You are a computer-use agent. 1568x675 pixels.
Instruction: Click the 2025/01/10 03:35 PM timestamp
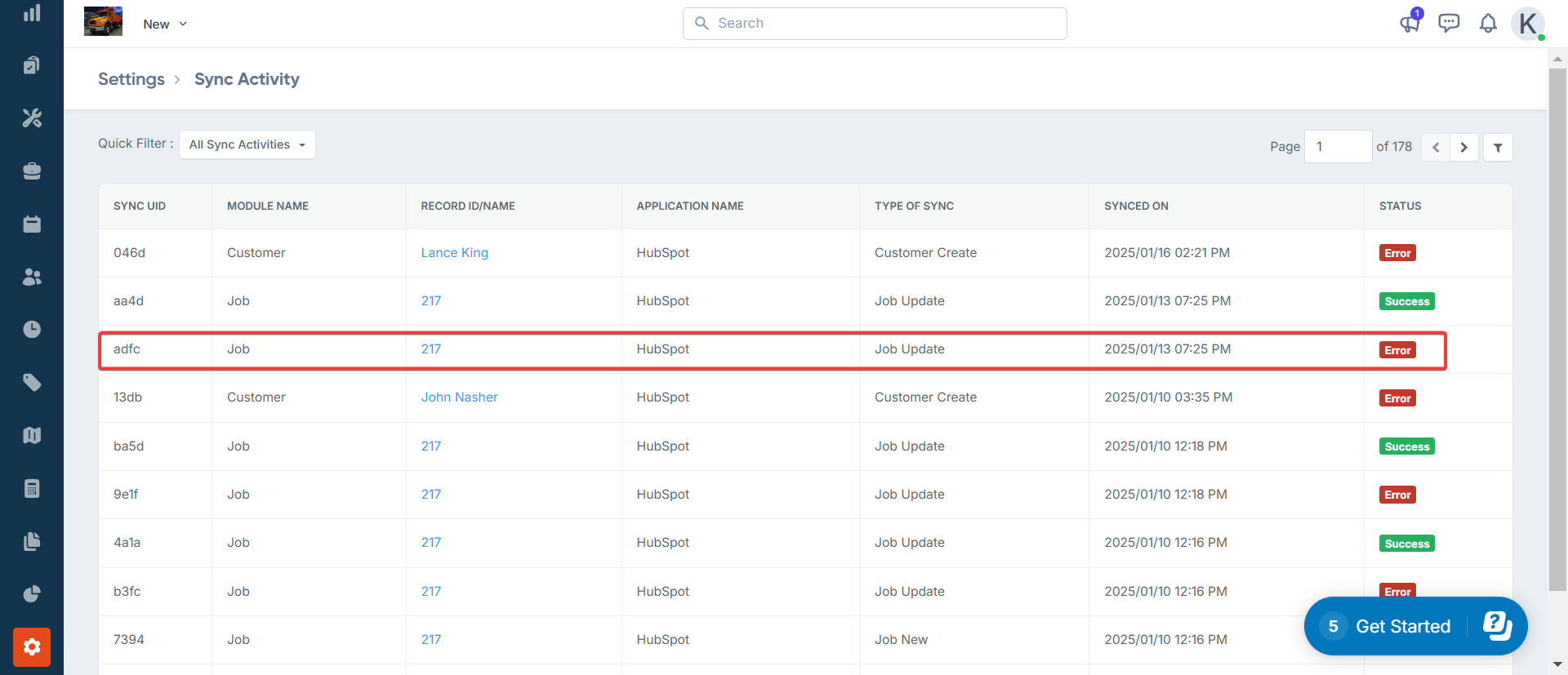coord(1169,397)
